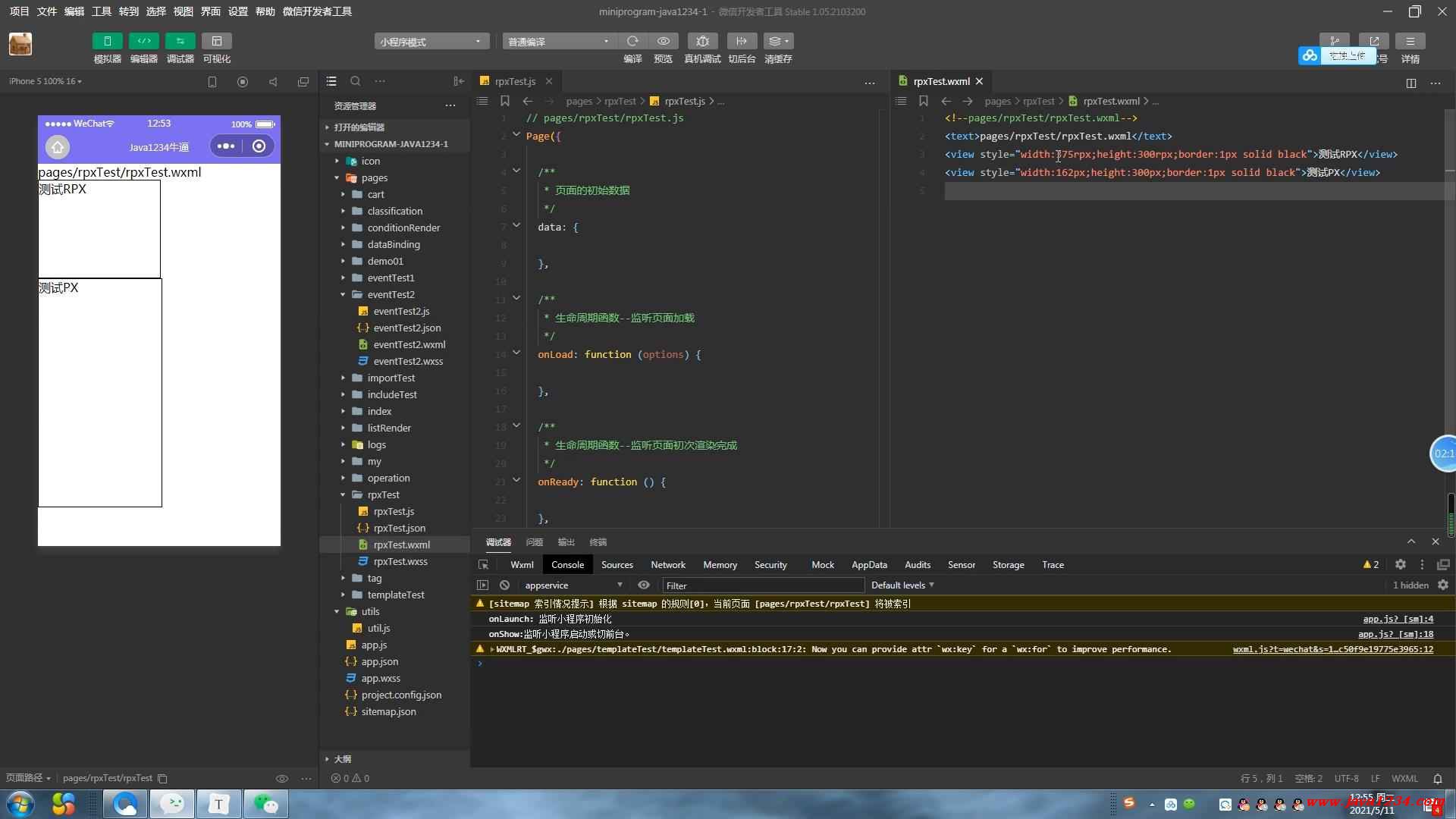Screen dimensions: 1456x819
Task: Open the Default levels dropdown
Action: pyautogui.click(x=902, y=585)
